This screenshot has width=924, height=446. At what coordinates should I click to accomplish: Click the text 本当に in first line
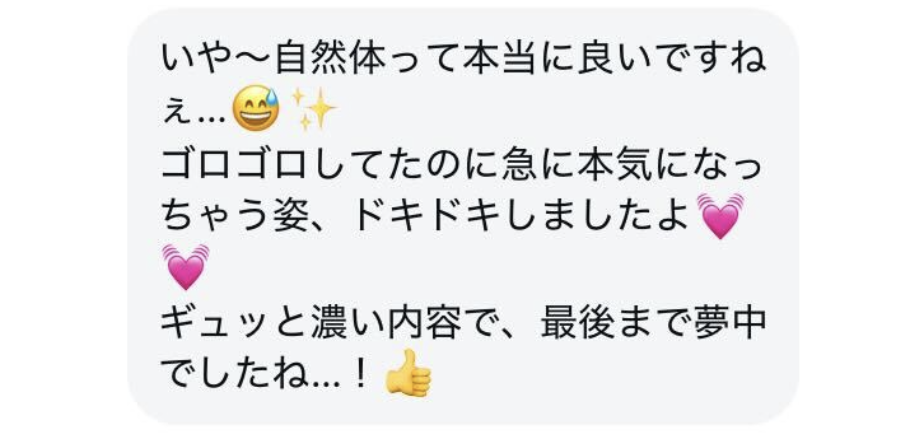(x=518, y=61)
